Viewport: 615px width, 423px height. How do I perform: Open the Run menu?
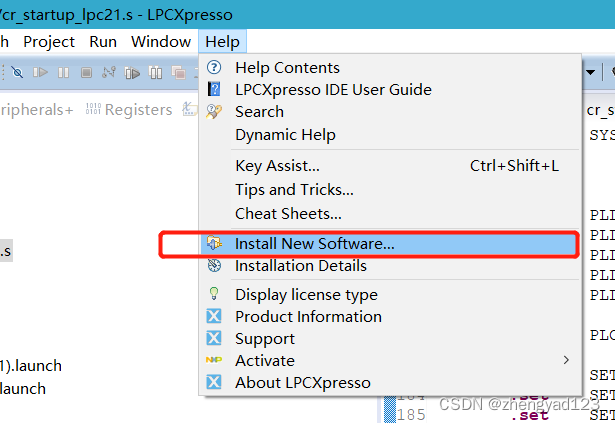(x=103, y=41)
